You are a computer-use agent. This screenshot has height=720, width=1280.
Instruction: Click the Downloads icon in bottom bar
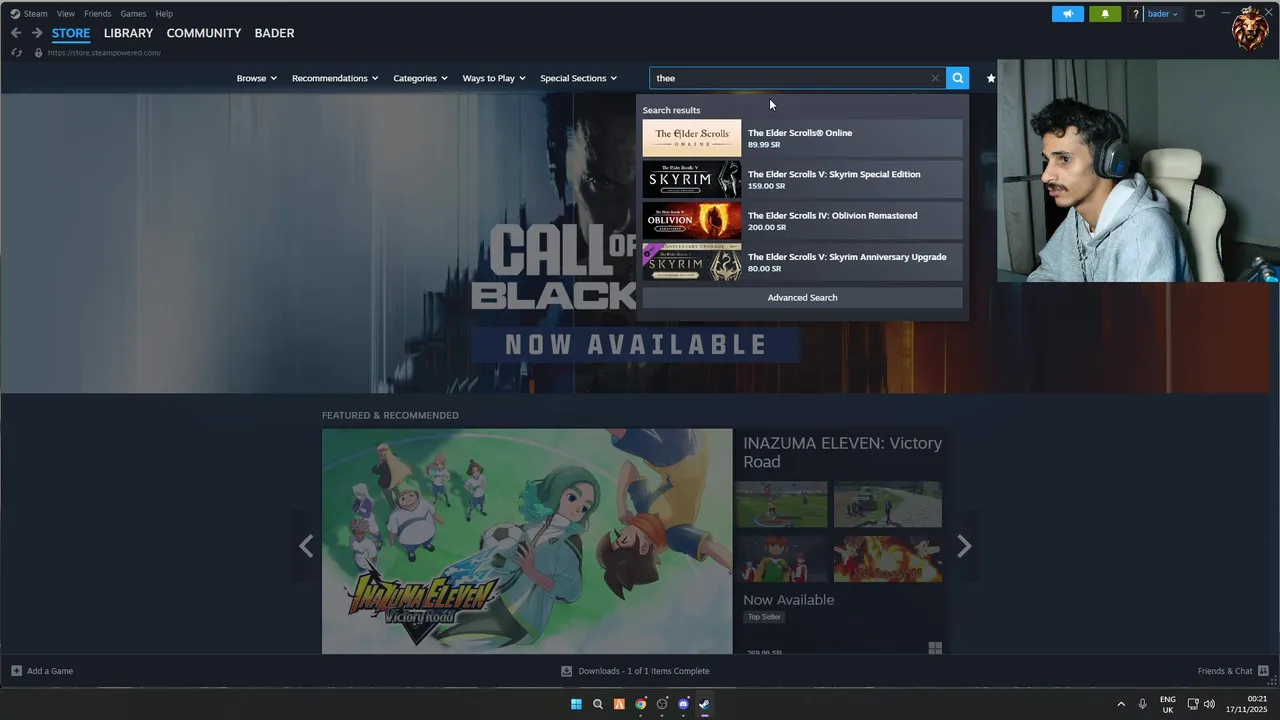(567, 671)
